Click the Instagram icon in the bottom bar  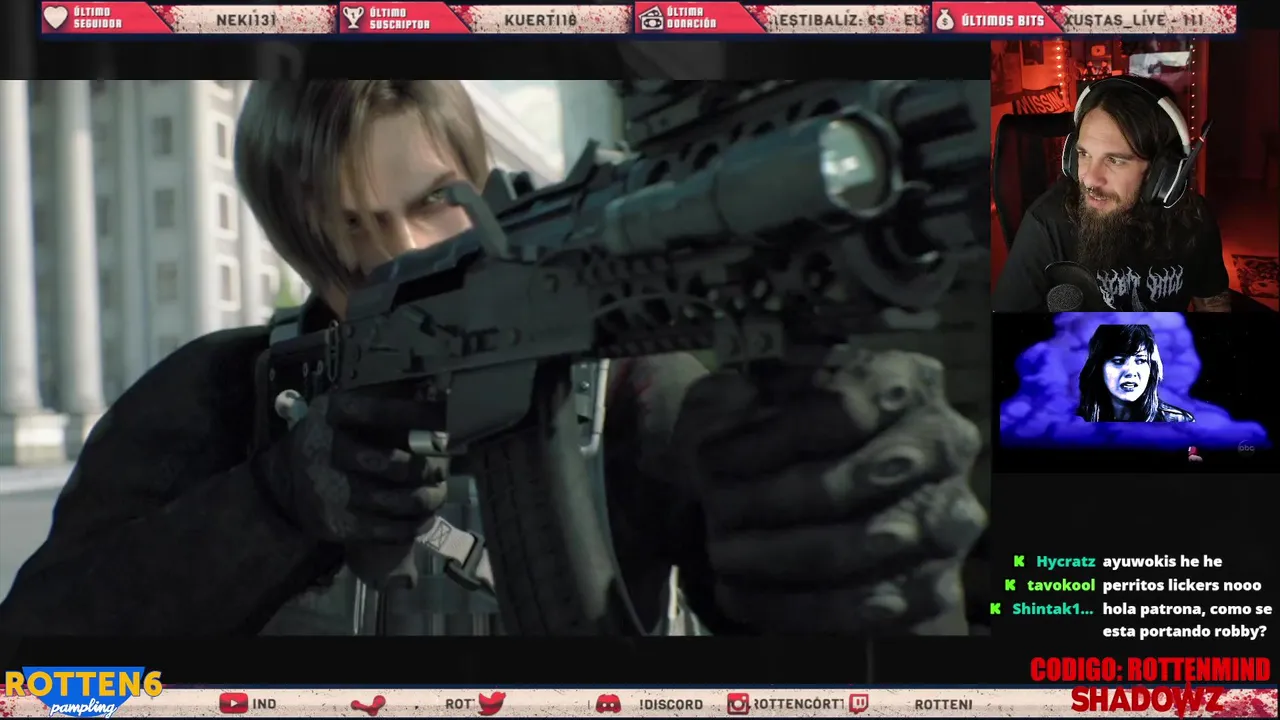738,704
